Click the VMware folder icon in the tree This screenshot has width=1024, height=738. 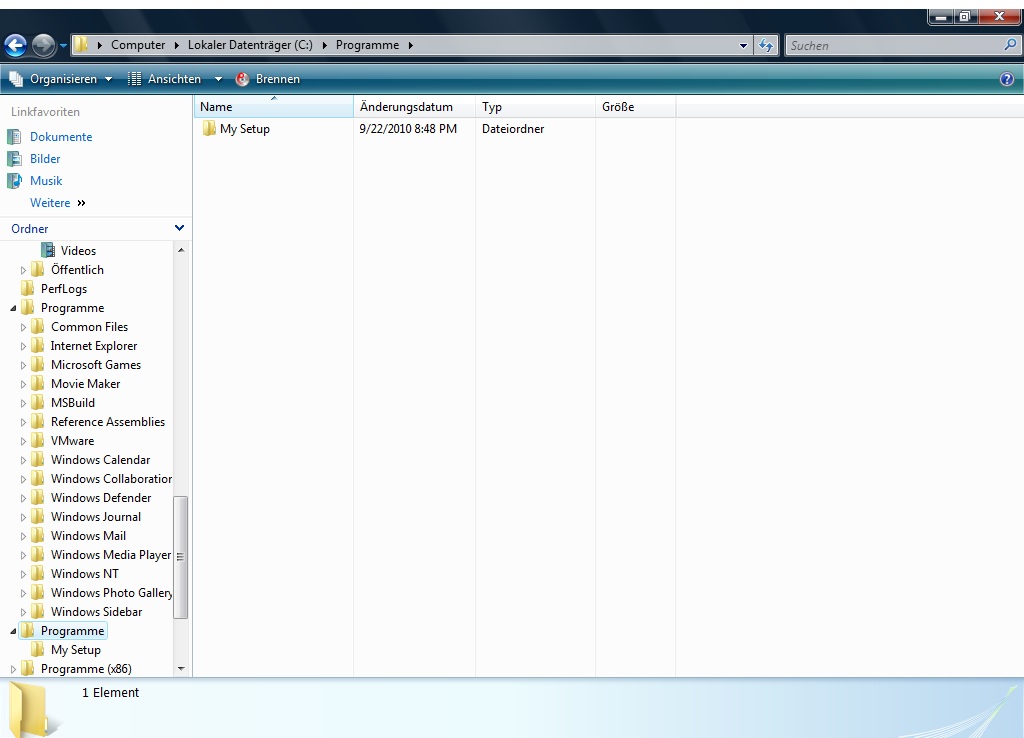coord(39,441)
